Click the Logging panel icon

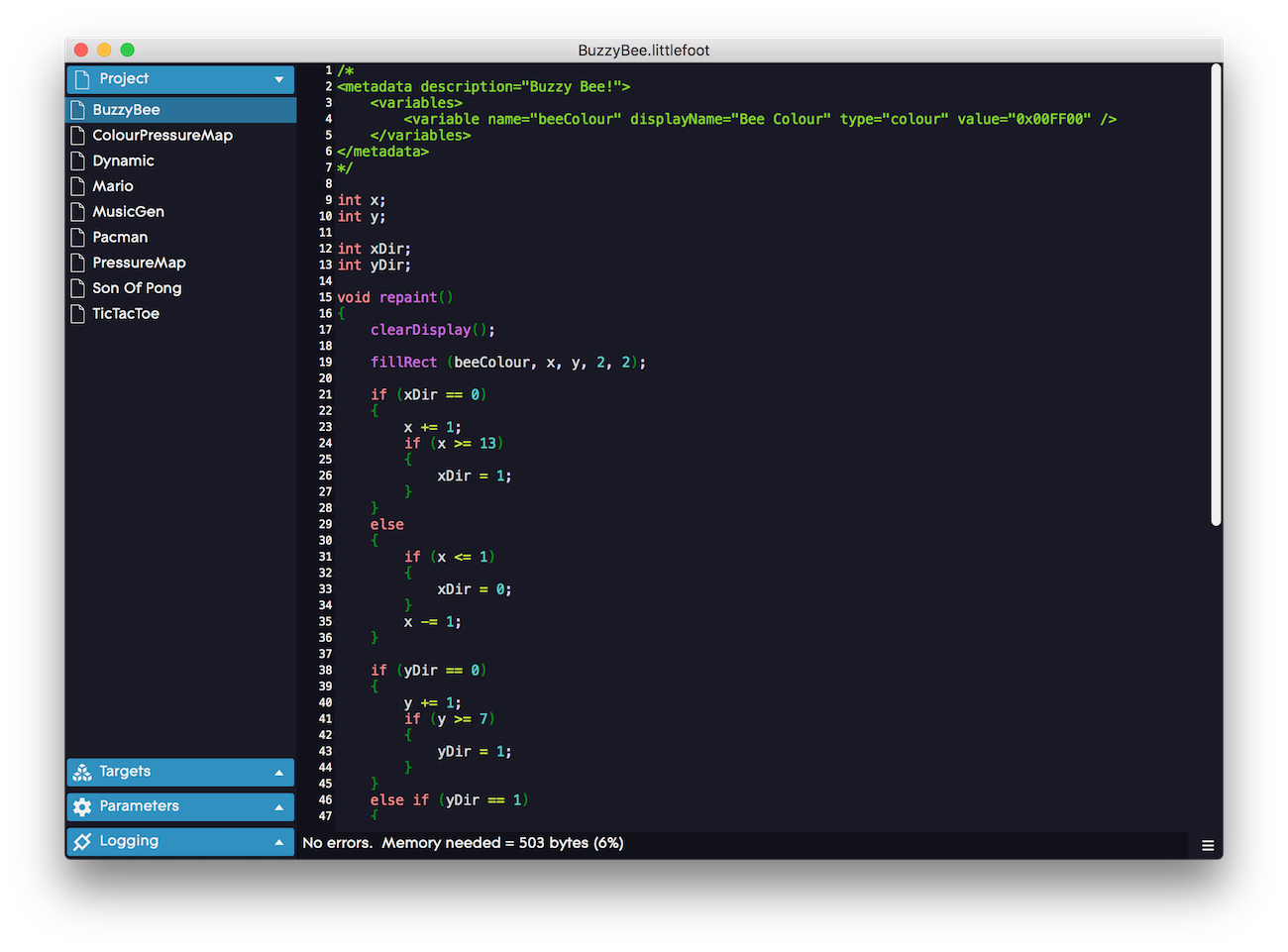[82, 841]
